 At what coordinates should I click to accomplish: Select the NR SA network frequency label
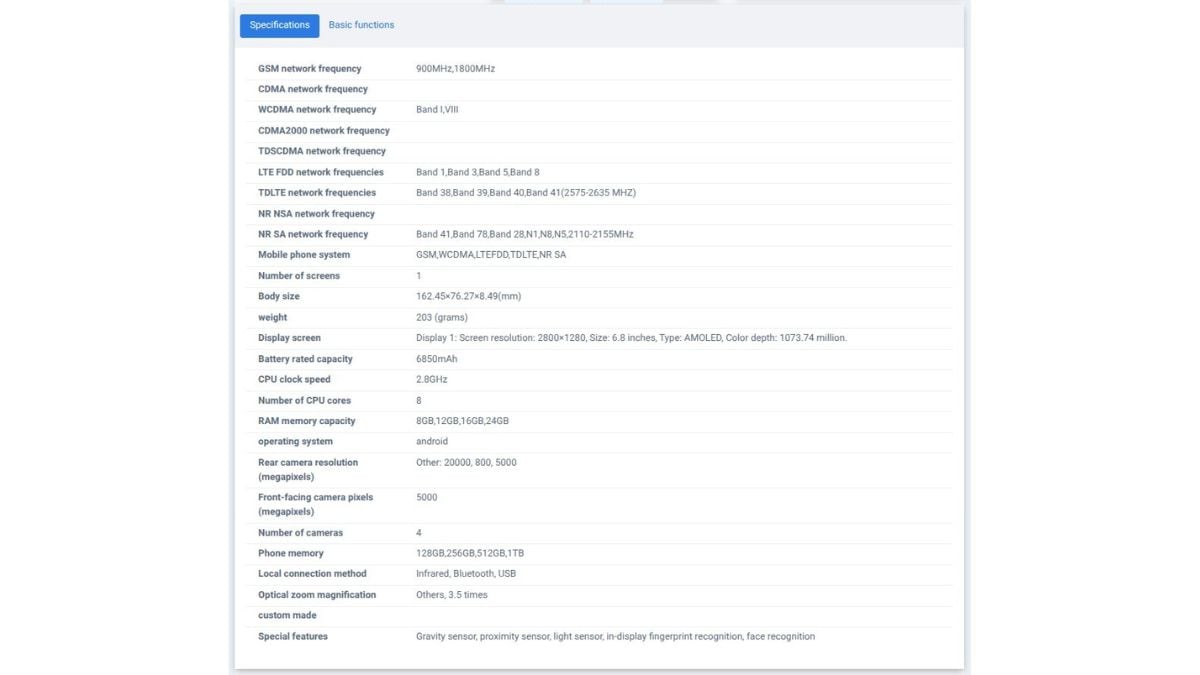tap(313, 234)
